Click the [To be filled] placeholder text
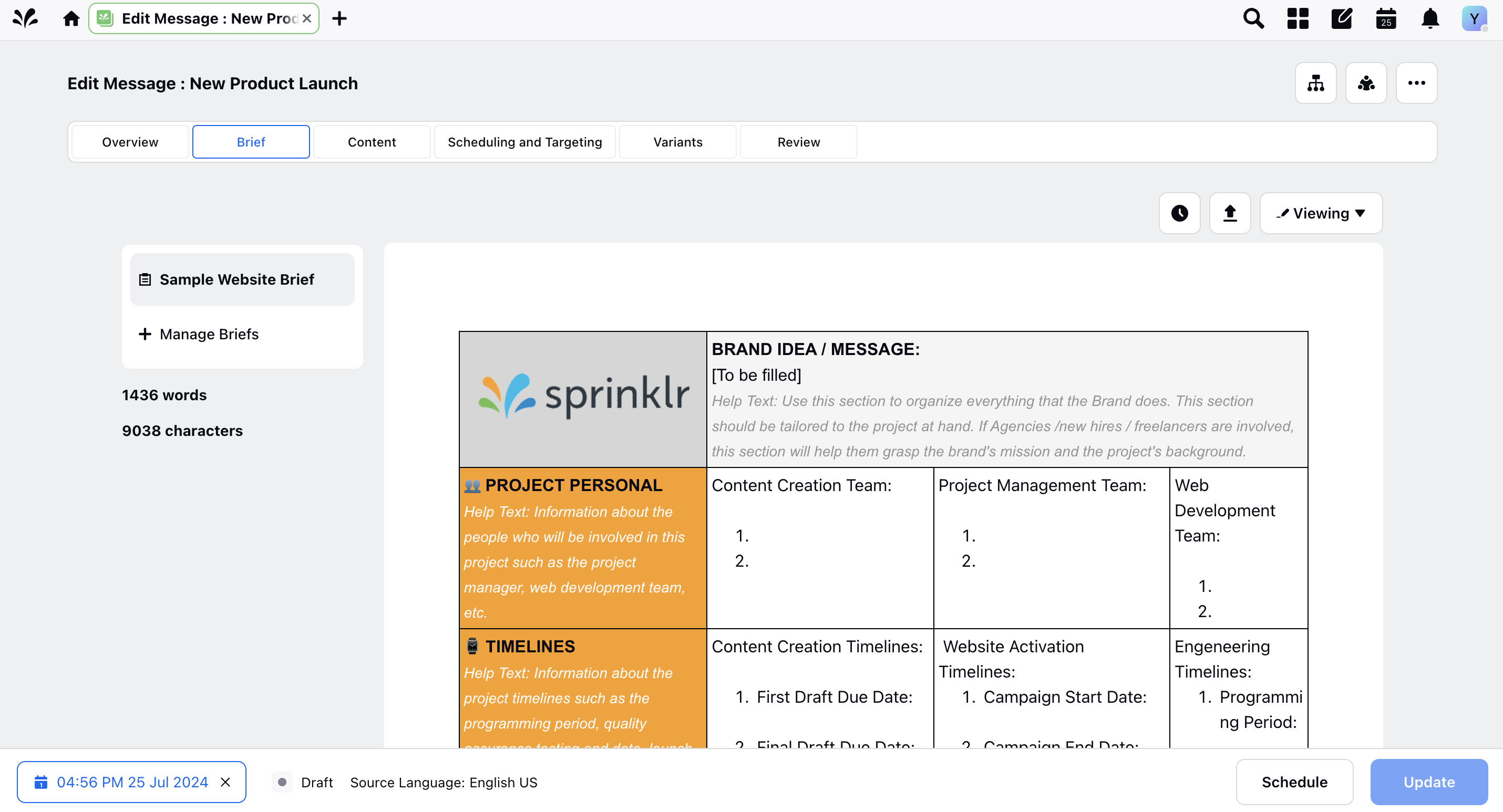This screenshot has width=1503, height=812. [x=756, y=375]
